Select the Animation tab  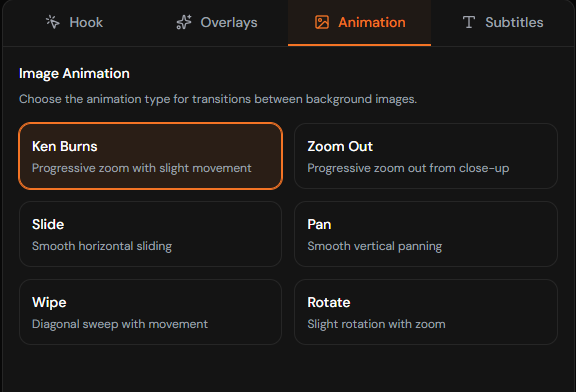pyautogui.click(x=360, y=22)
